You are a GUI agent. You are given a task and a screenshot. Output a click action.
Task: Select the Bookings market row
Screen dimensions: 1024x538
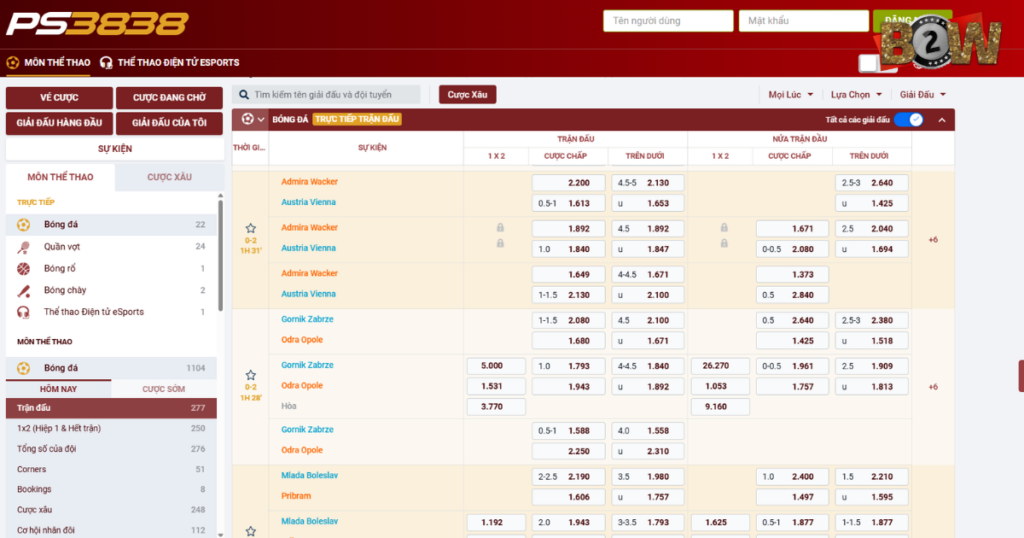(111, 489)
